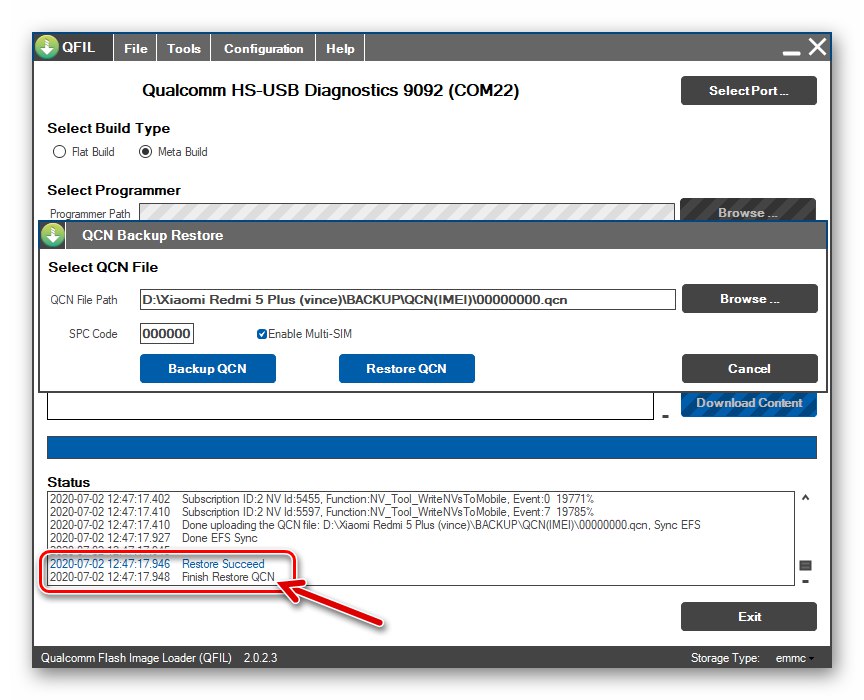Open the Help menu
Screen dimensions: 864x700
tap(340, 49)
